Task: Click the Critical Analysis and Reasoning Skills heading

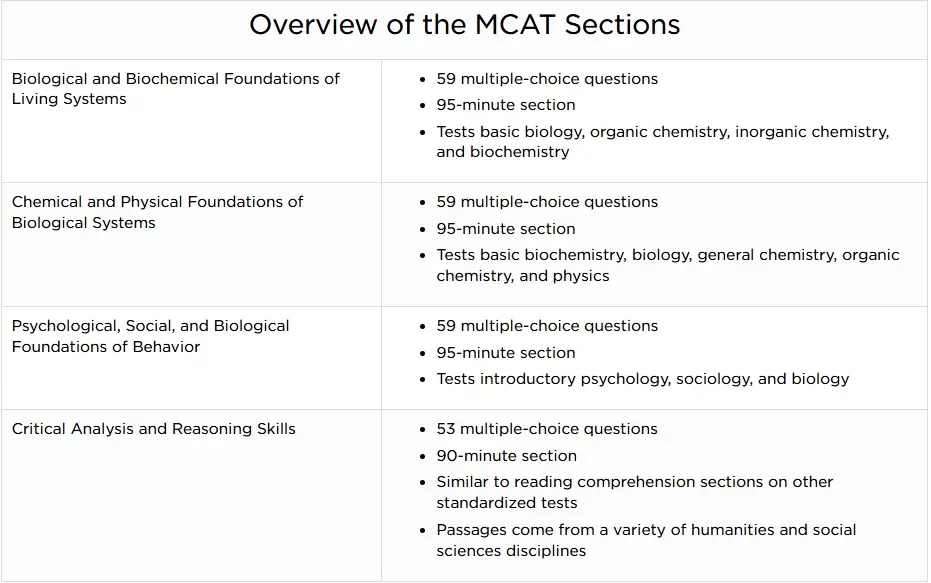Action: click(154, 428)
